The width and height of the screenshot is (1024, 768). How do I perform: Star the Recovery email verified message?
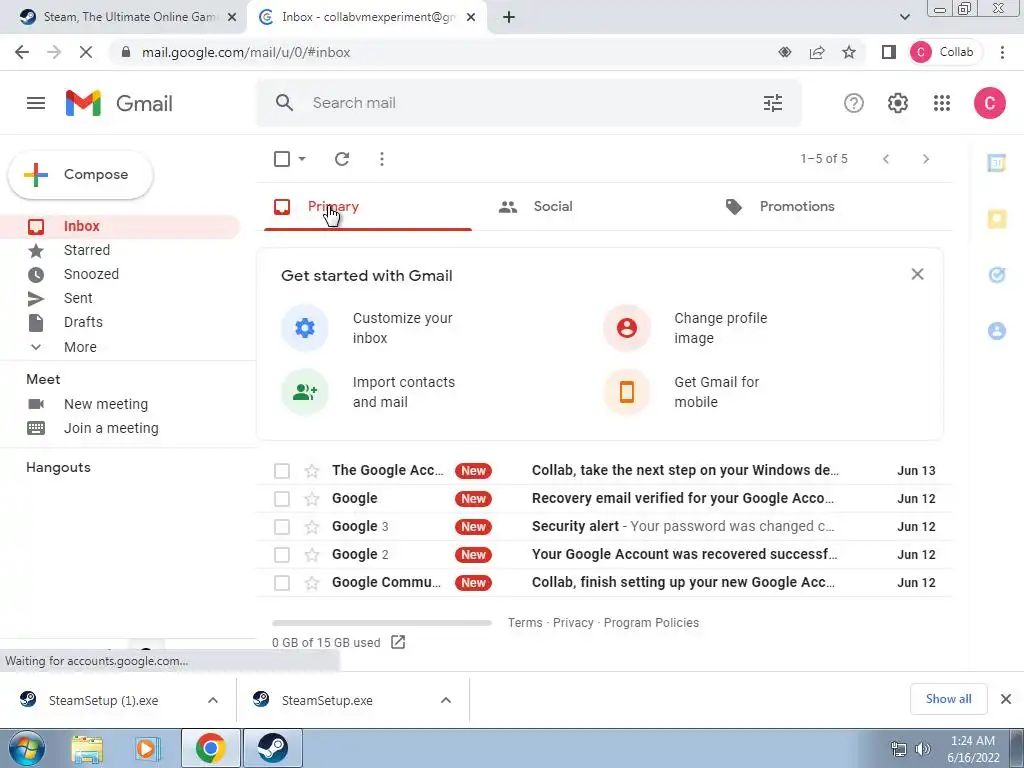click(312, 498)
